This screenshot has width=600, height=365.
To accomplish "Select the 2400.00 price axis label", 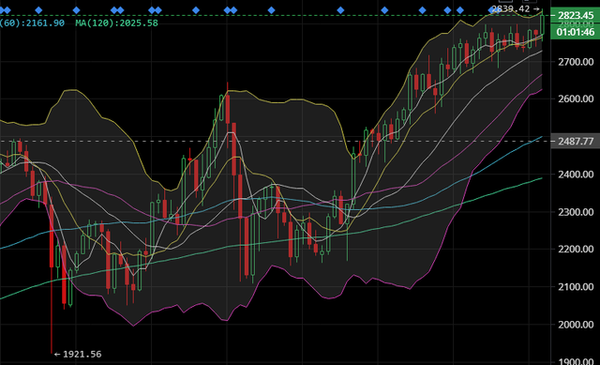I will [x=576, y=174].
